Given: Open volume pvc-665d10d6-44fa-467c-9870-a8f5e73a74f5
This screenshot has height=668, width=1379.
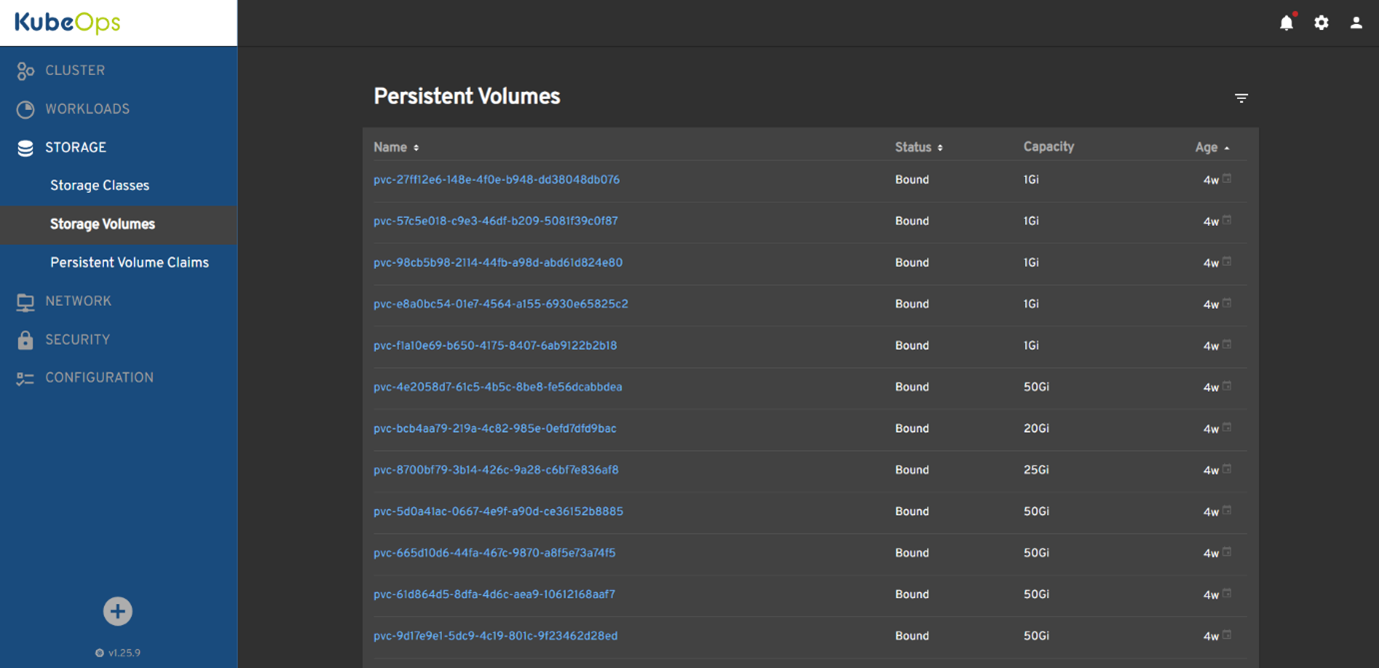Looking at the screenshot, I should 495,553.
